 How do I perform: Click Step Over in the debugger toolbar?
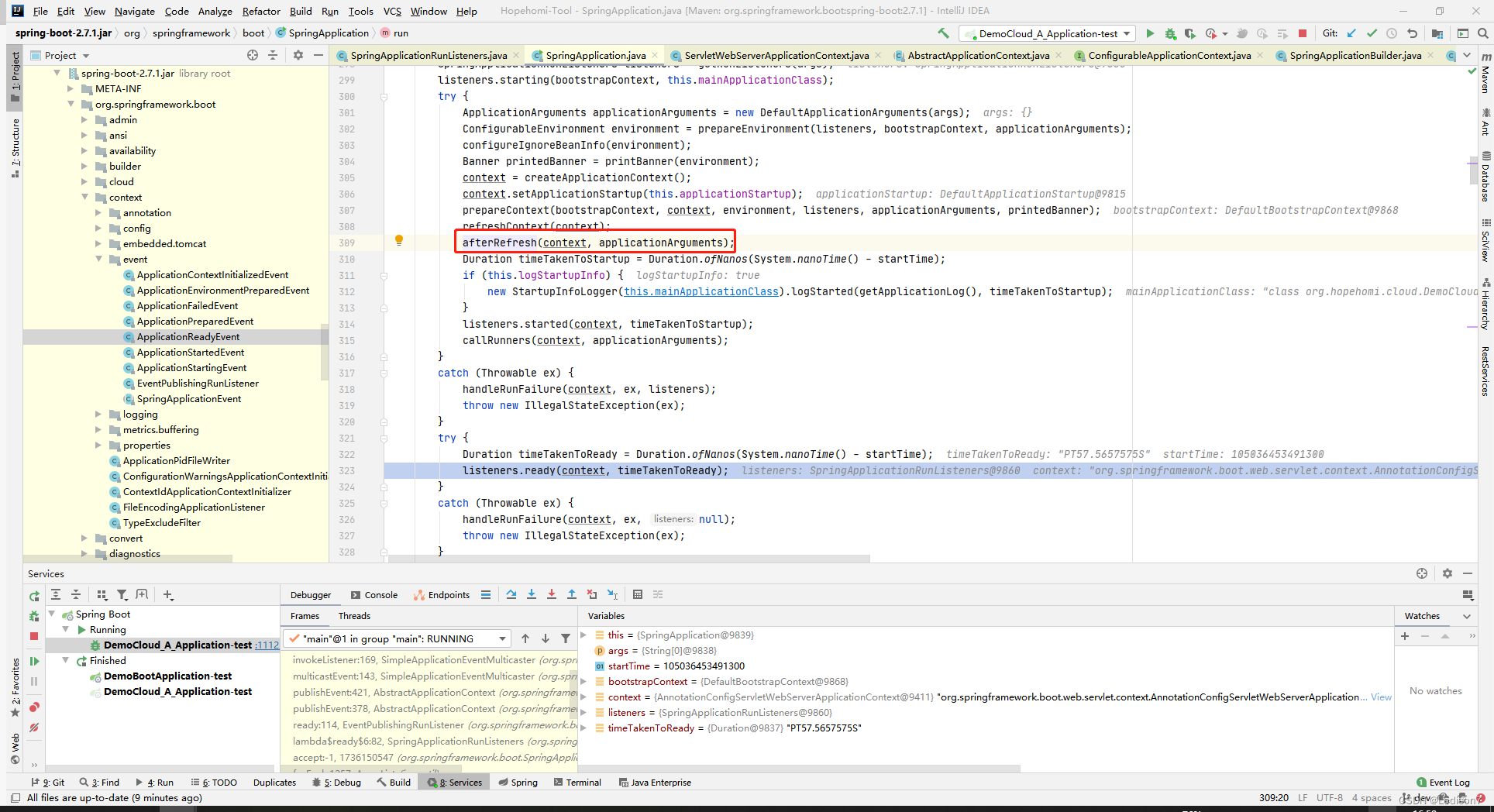click(511, 594)
